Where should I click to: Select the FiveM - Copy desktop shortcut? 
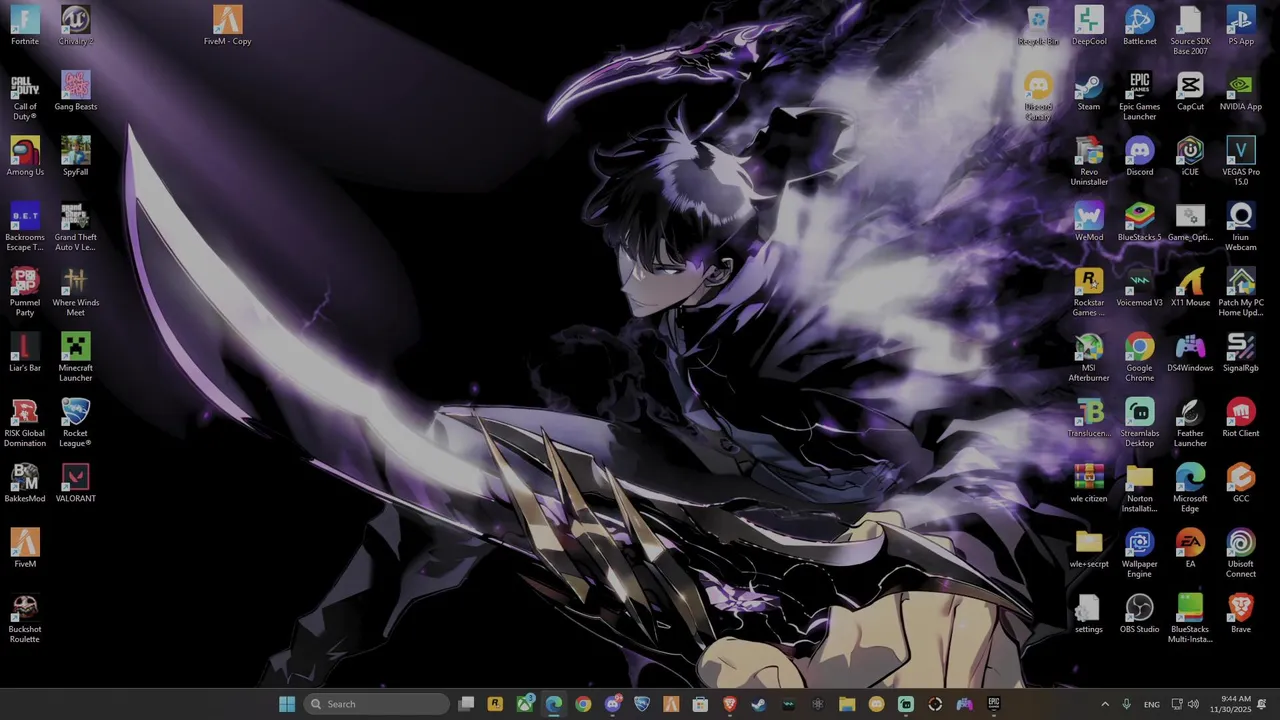click(x=227, y=25)
